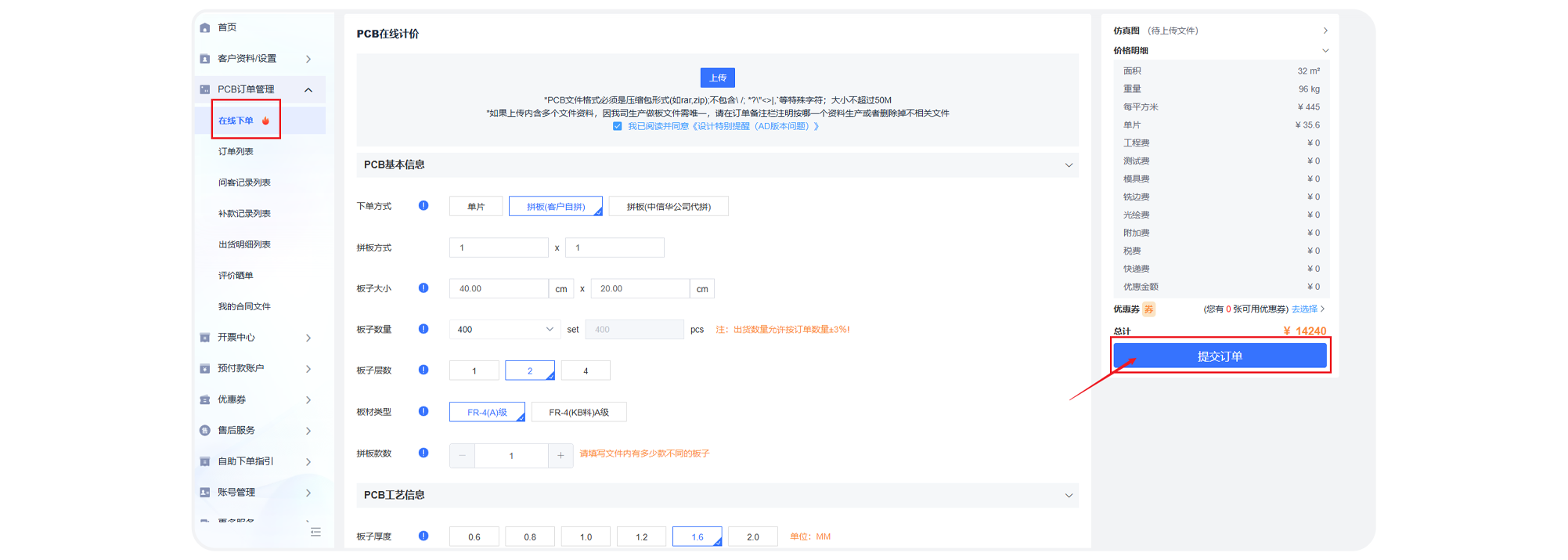Click the fire icon next to 在线下单
The image size is (1568, 560).
click(266, 121)
